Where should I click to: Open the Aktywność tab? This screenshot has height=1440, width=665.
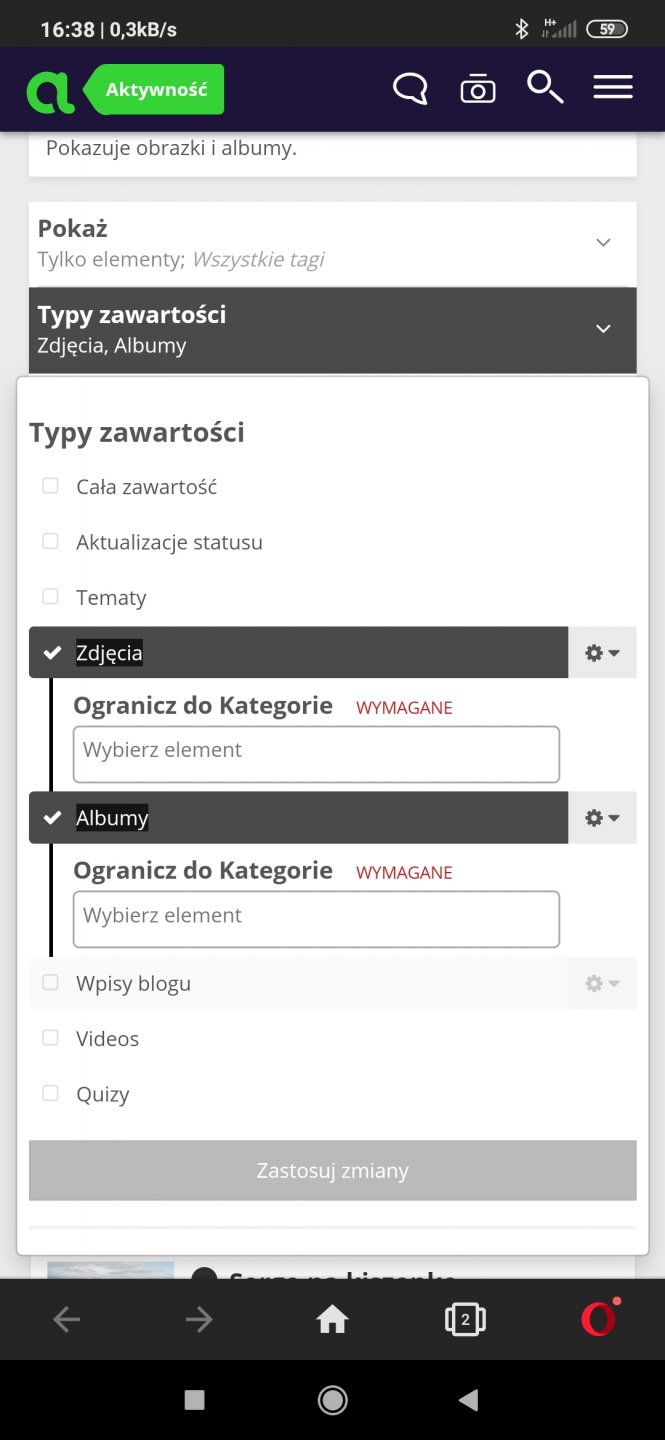[x=156, y=90]
